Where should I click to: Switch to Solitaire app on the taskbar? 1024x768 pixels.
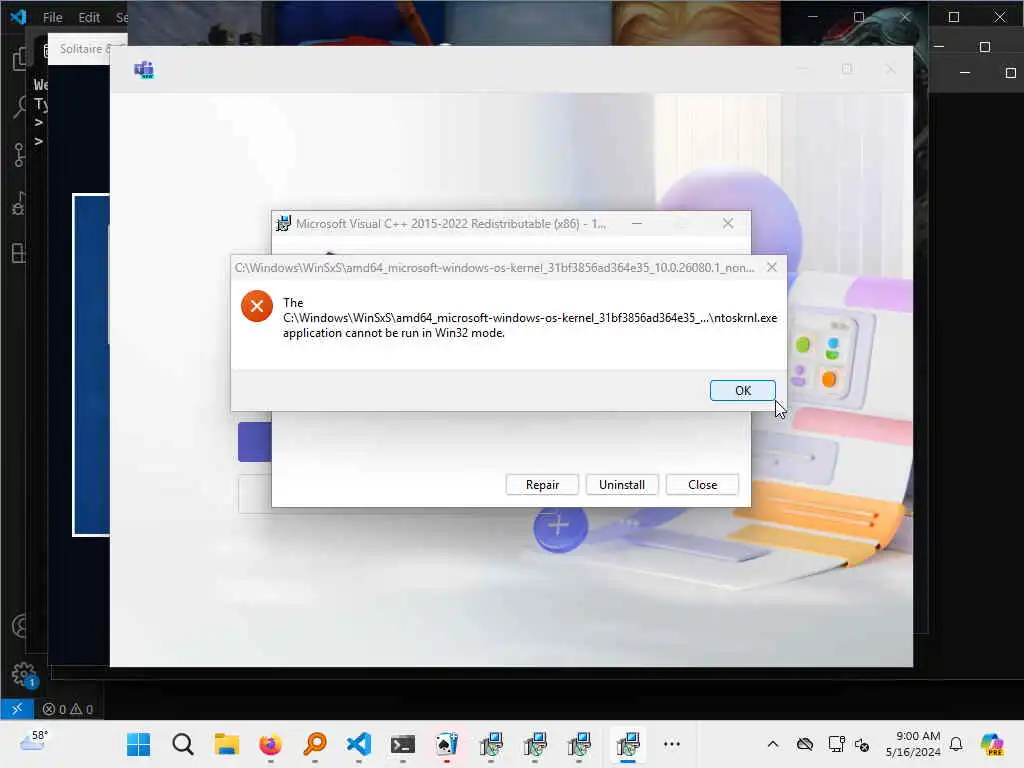447,744
